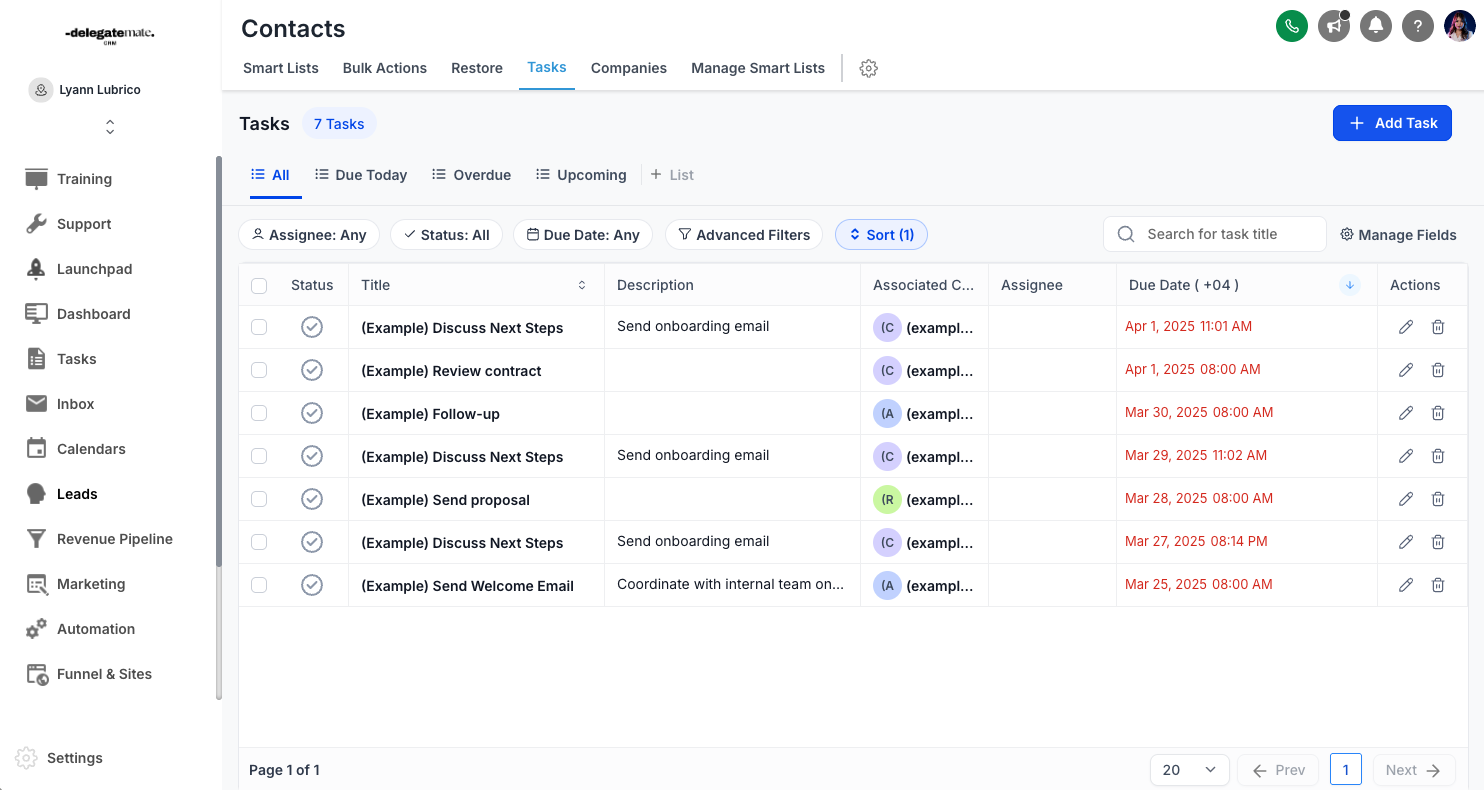Expand the Status: All filter
This screenshot has height=790, width=1484.
446,235
